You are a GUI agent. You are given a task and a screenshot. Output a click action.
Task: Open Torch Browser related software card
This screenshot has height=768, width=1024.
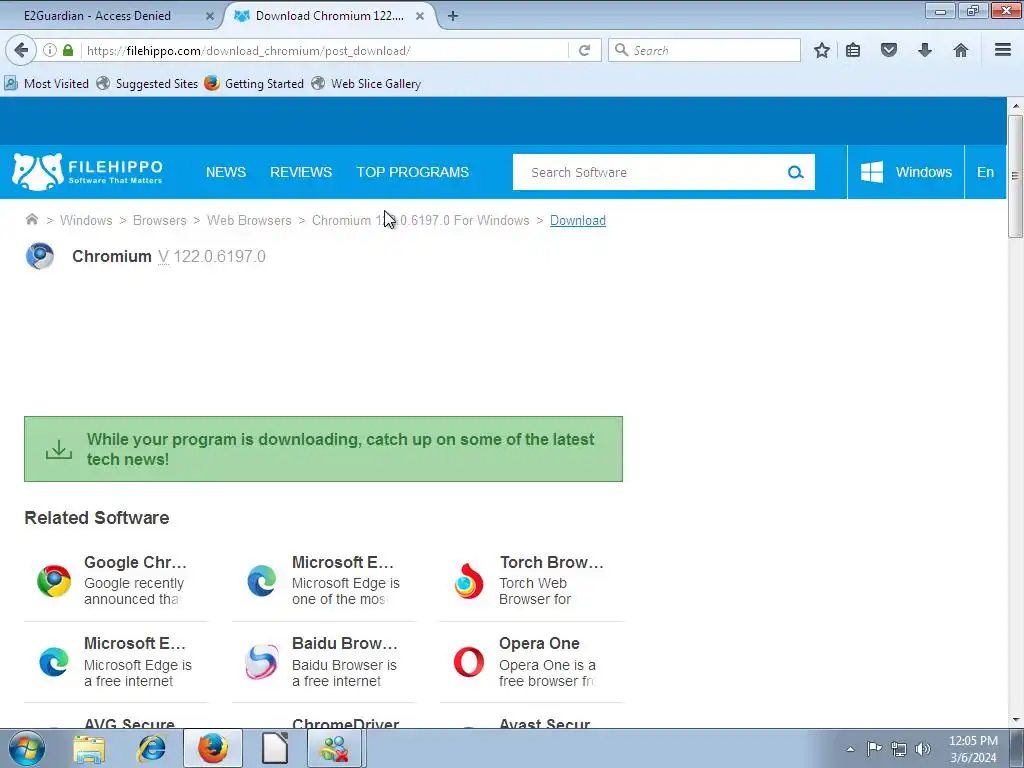click(532, 581)
